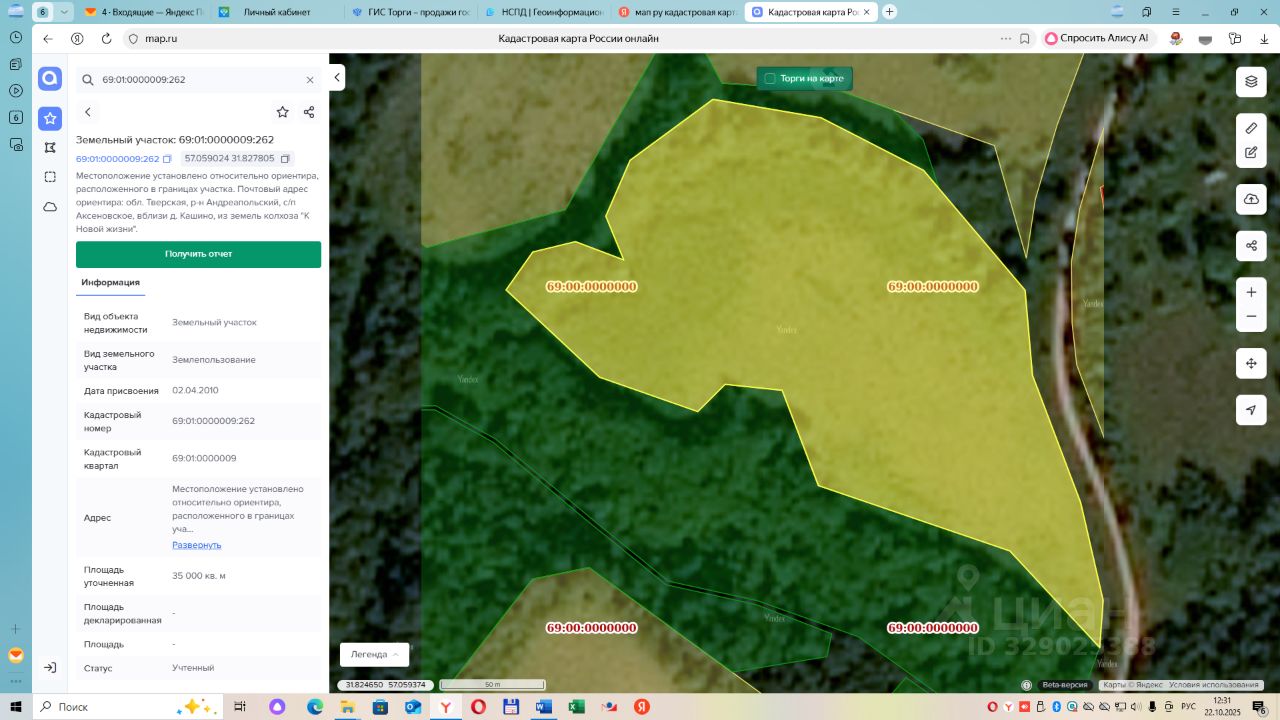Switch to 'ГИС Торги' browser tab
The image size is (1280, 720).
point(411,12)
